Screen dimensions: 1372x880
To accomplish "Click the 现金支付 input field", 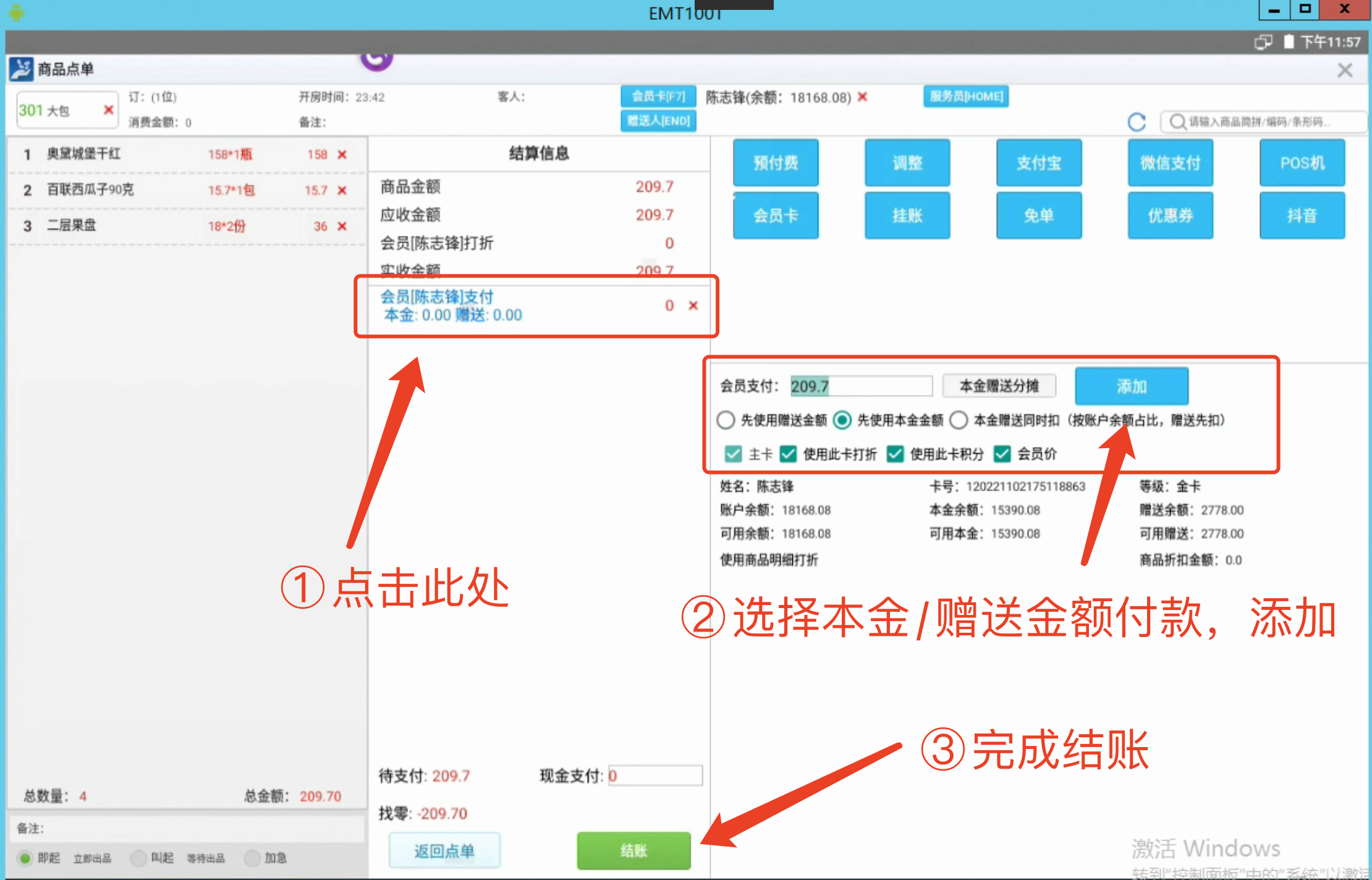I will click(655, 776).
